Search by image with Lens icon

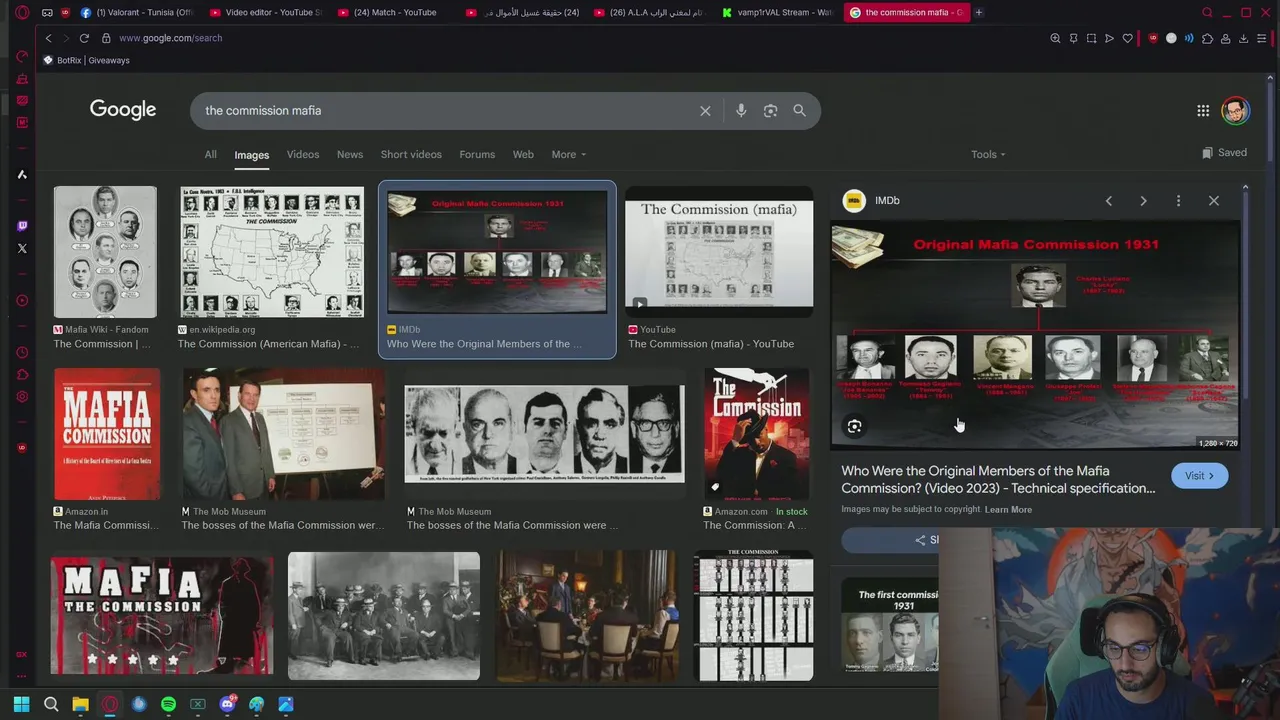pyautogui.click(x=770, y=111)
